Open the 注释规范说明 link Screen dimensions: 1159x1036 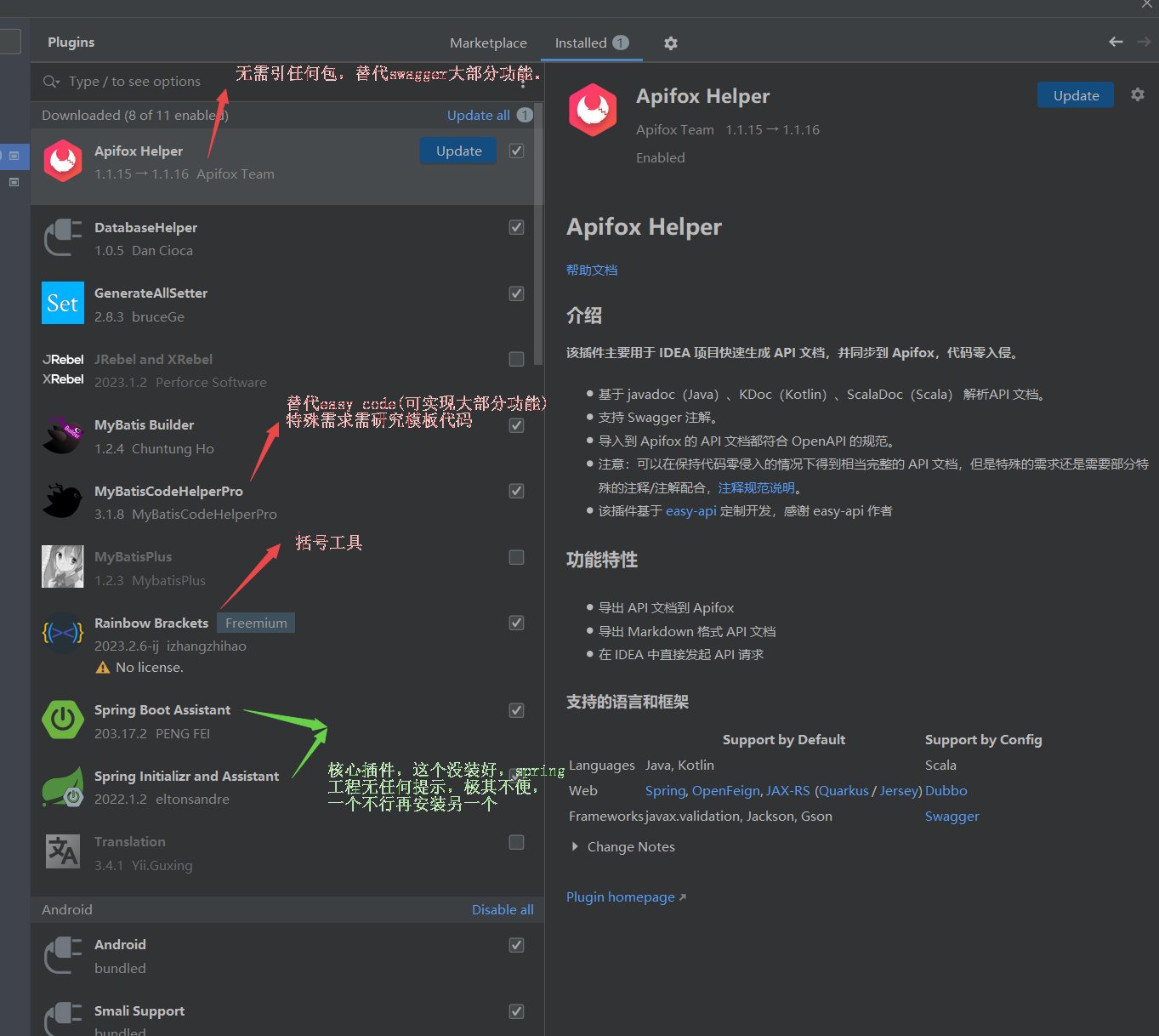(756, 488)
